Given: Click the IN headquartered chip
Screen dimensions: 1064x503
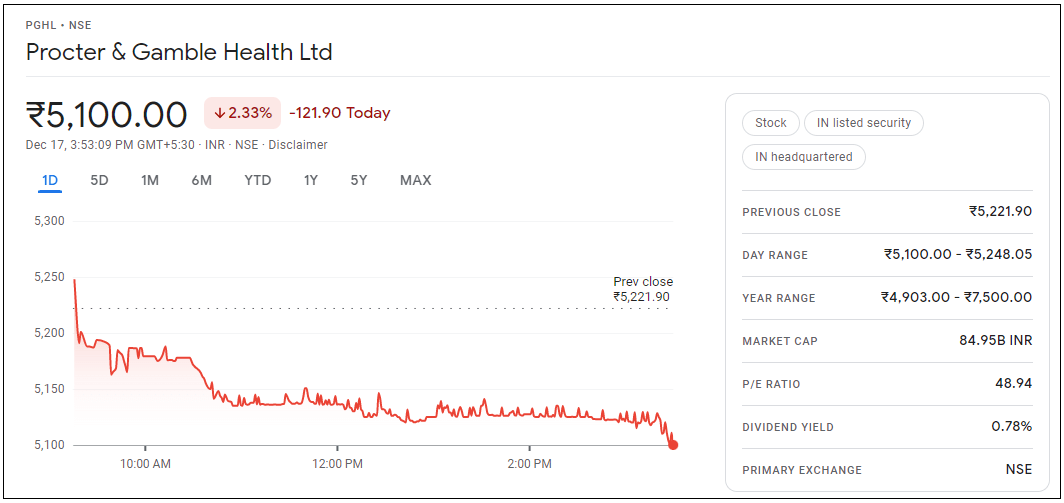Looking at the screenshot, I should [x=803, y=157].
